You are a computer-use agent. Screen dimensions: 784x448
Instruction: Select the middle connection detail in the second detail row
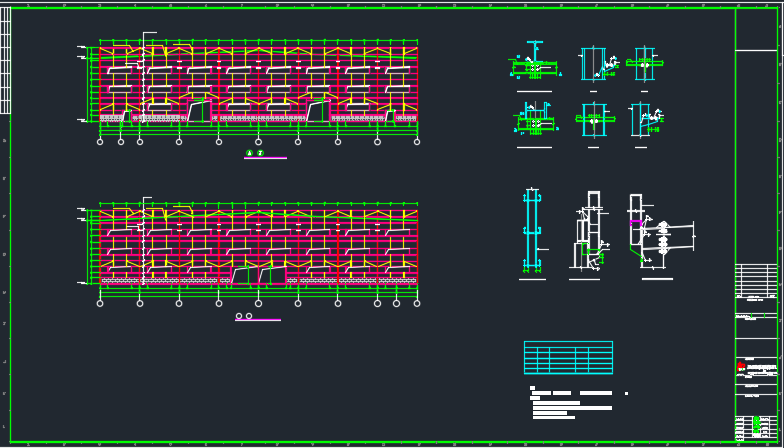594,120
